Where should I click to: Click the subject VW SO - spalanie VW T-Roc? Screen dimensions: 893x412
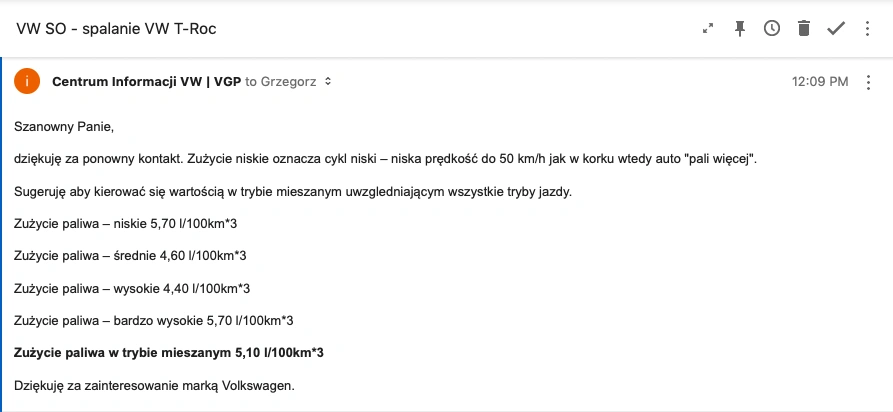(x=116, y=28)
